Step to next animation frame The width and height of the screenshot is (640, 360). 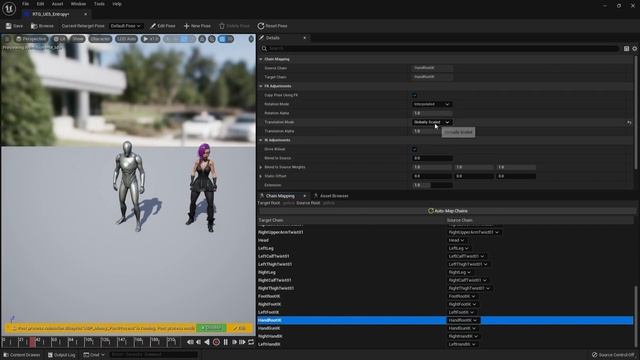pyautogui.click(x=234, y=342)
